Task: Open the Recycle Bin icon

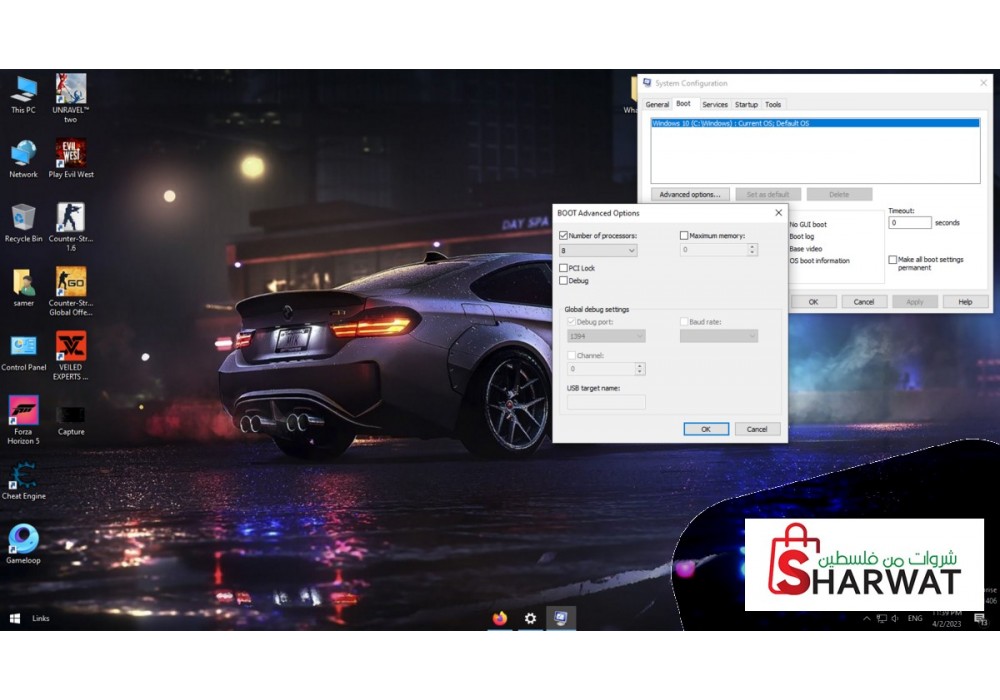Action: point(23,218)
